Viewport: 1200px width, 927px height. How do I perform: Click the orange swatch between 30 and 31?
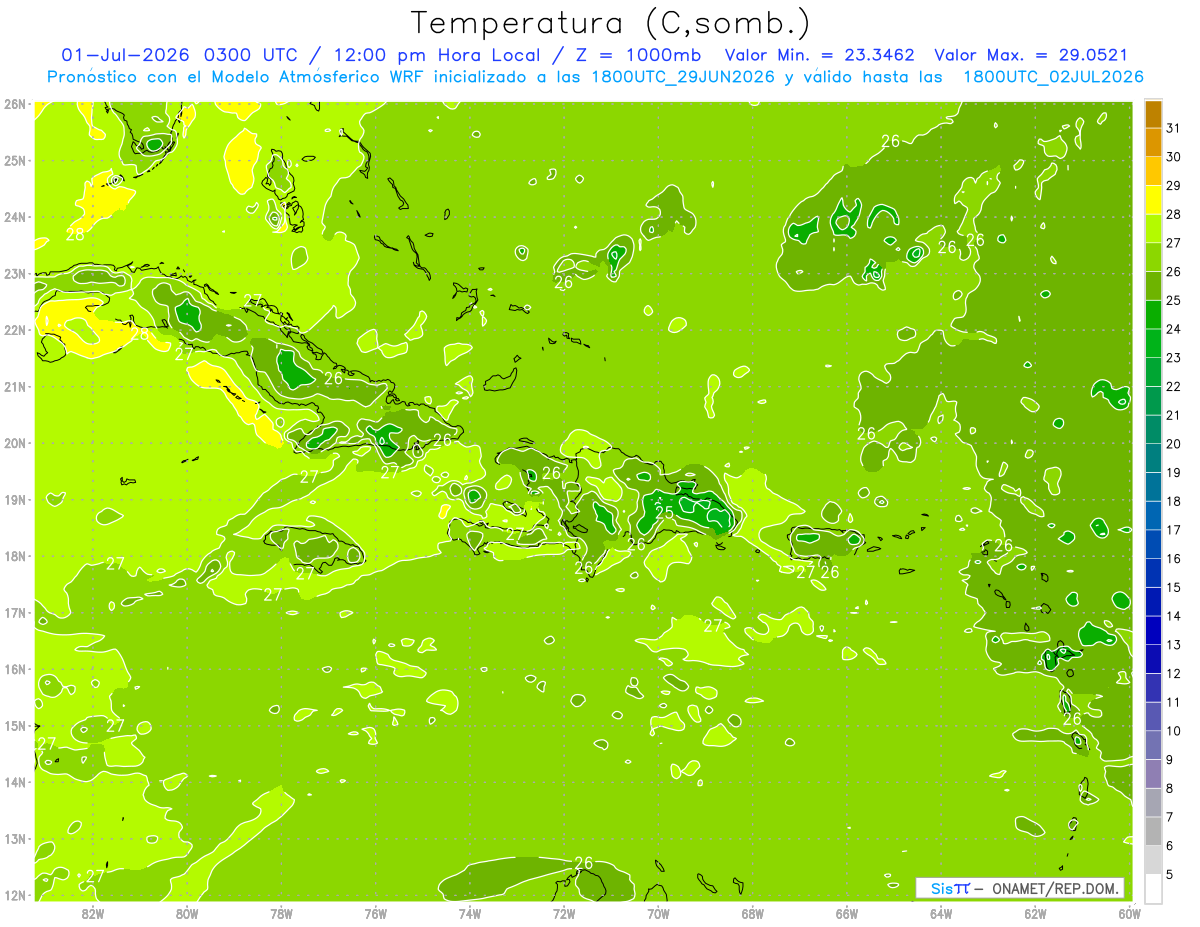[1153, 143]
